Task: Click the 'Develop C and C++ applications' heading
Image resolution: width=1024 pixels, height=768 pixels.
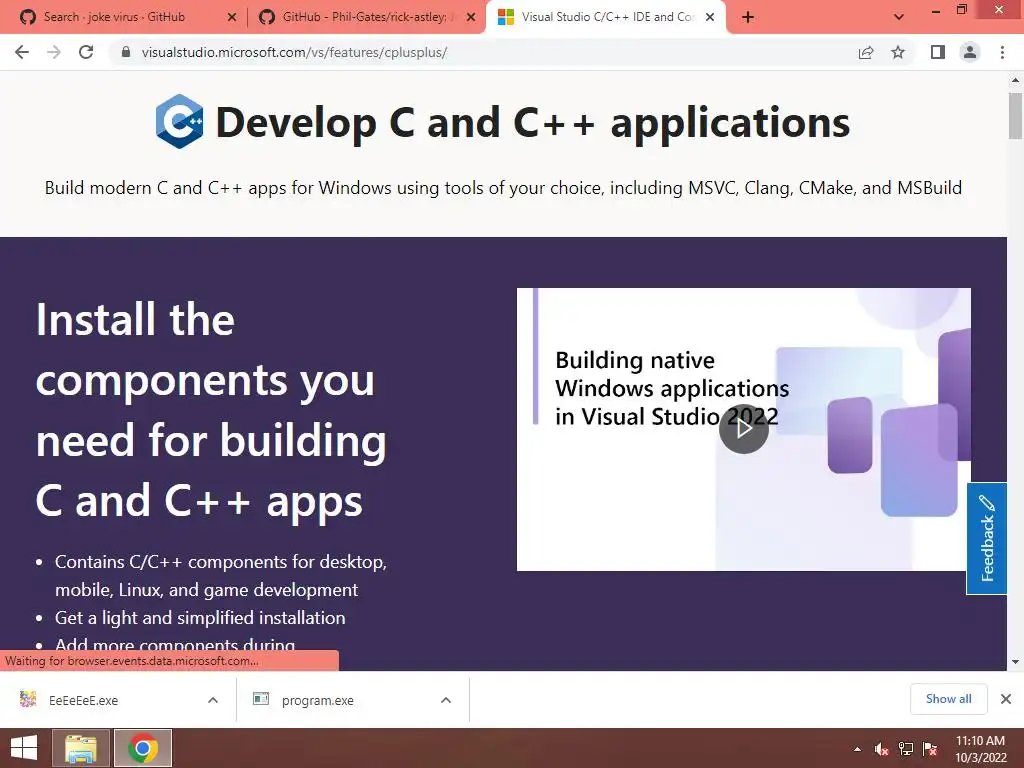Action: coord(532,122)
